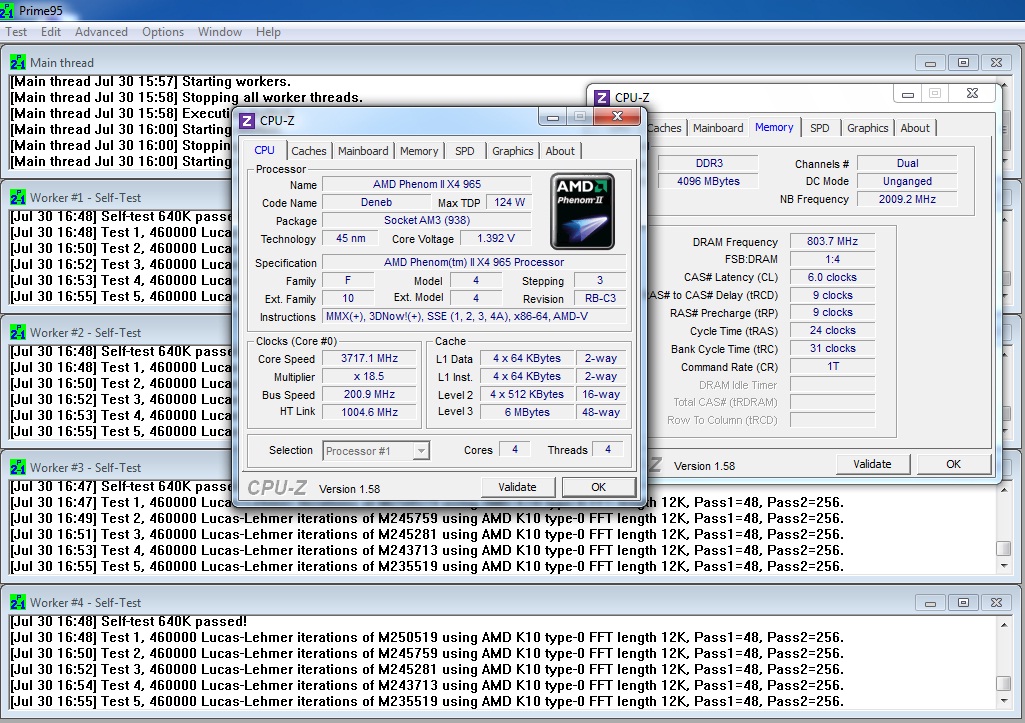Screen dimensions: 1025x723
Task: Click the back CPU-Z window's purple Z icon
Action: point(601,98)
